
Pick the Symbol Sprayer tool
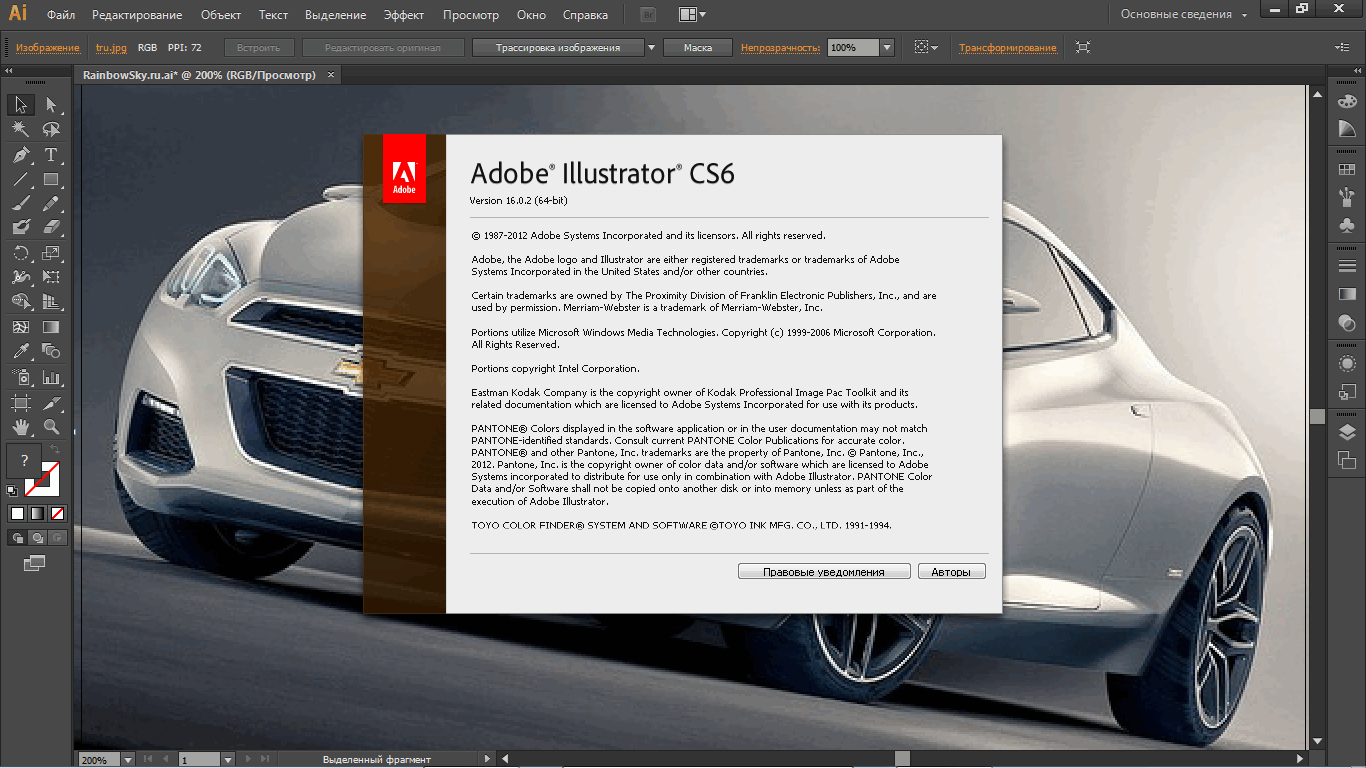21,378
